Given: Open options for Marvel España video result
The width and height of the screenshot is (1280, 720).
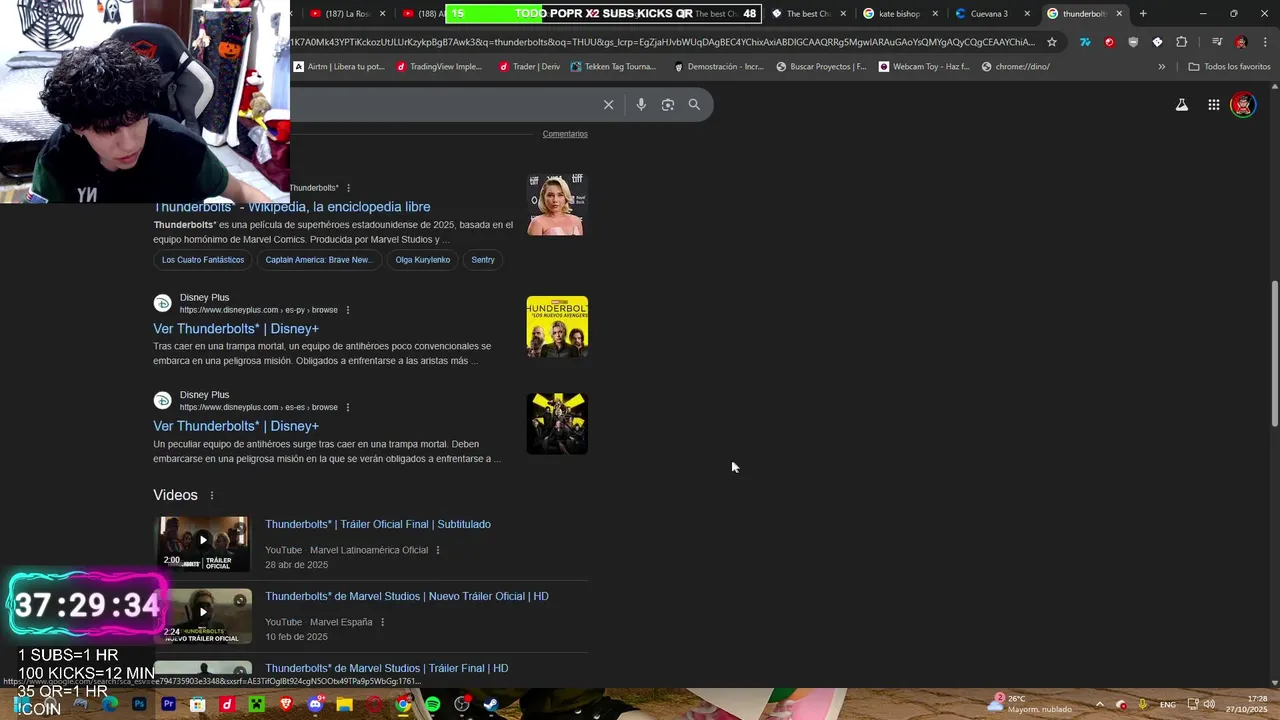Looking at the screenshot, I should [x=382, y=622].
